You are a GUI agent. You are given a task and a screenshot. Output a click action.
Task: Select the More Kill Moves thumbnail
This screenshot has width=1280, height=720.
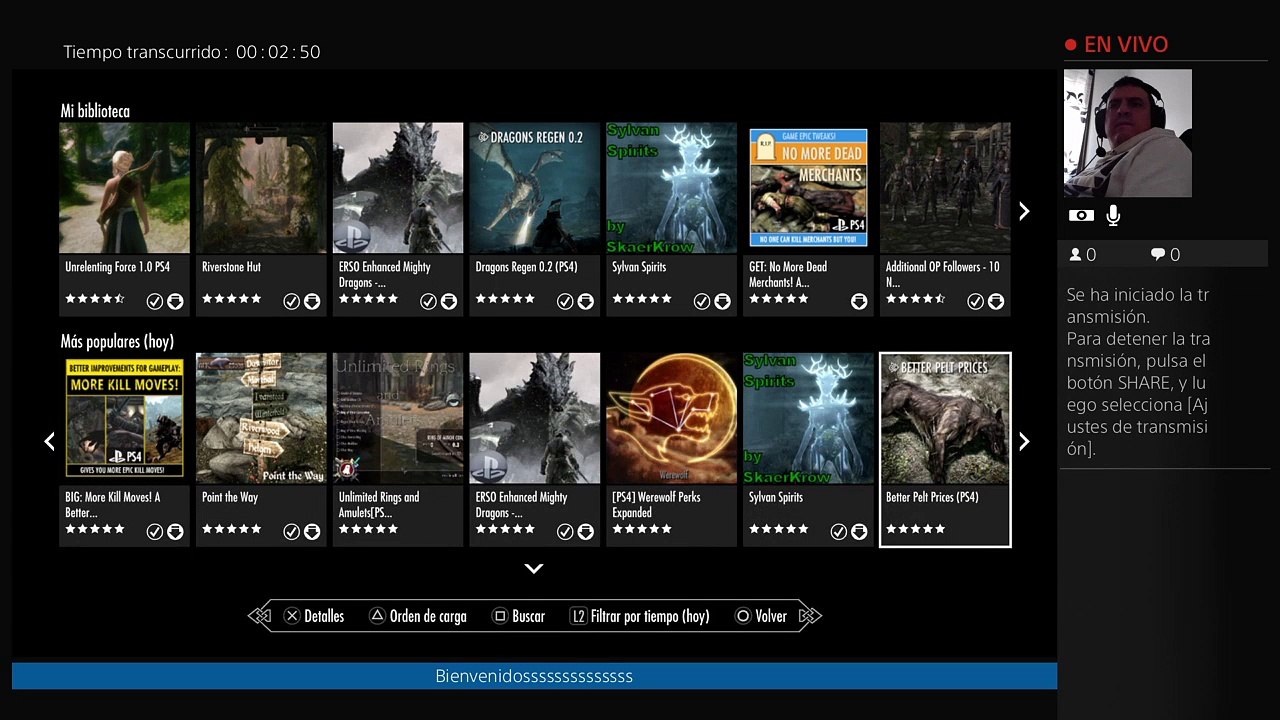(124, 418)
